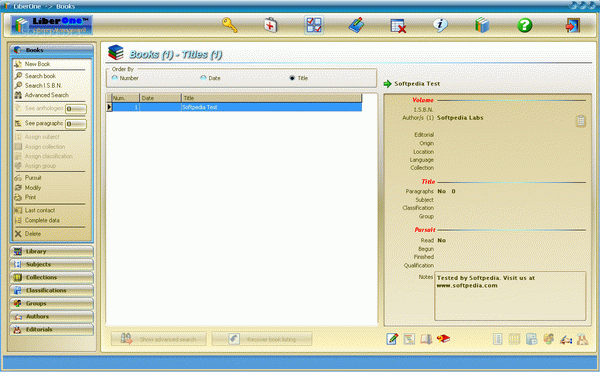Click the LiberOne logo banner
The height and width of the screenshot is (372, 600).
tap(52, 25)
